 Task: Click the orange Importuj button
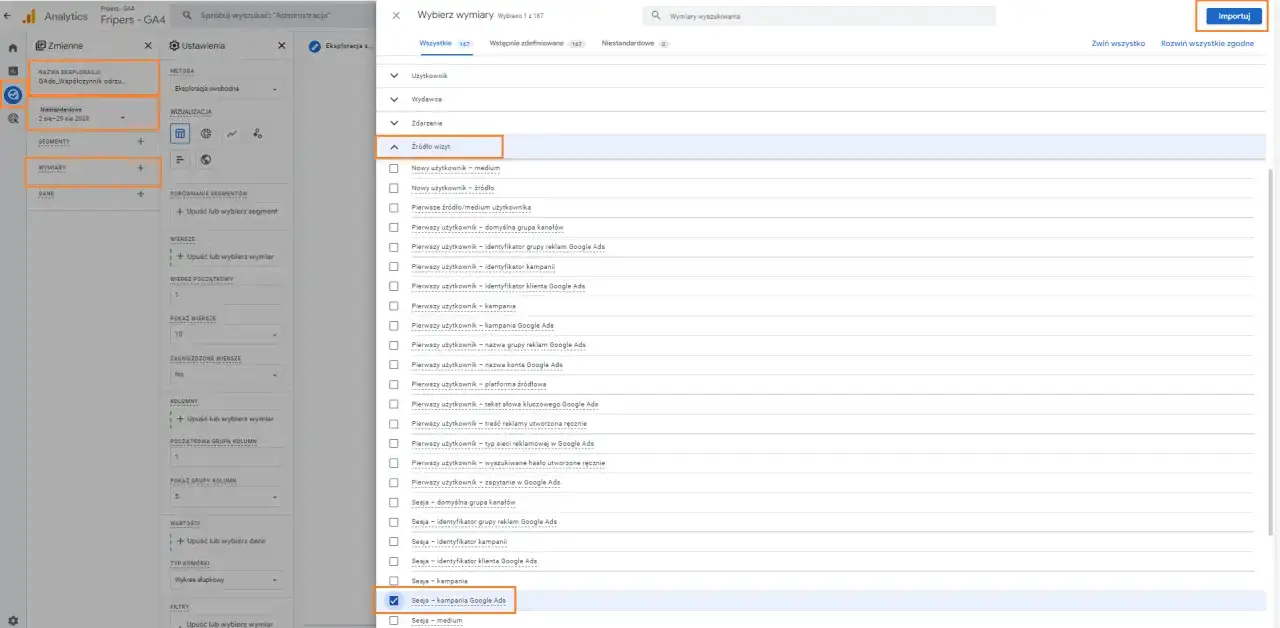[x=1233, y=16]
